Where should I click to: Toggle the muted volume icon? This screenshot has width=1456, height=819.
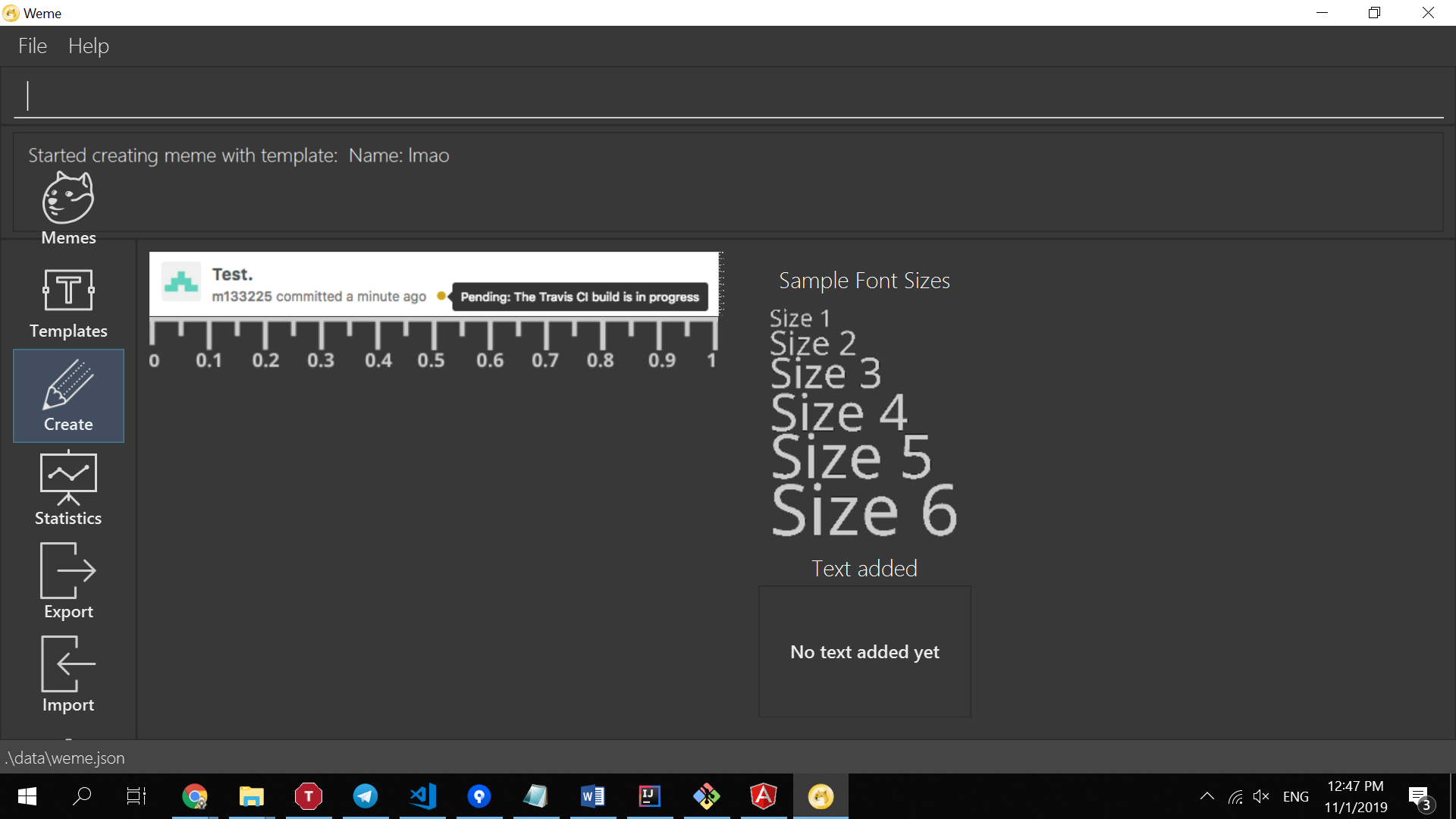pyautogui.click(x=1261, y=796)
